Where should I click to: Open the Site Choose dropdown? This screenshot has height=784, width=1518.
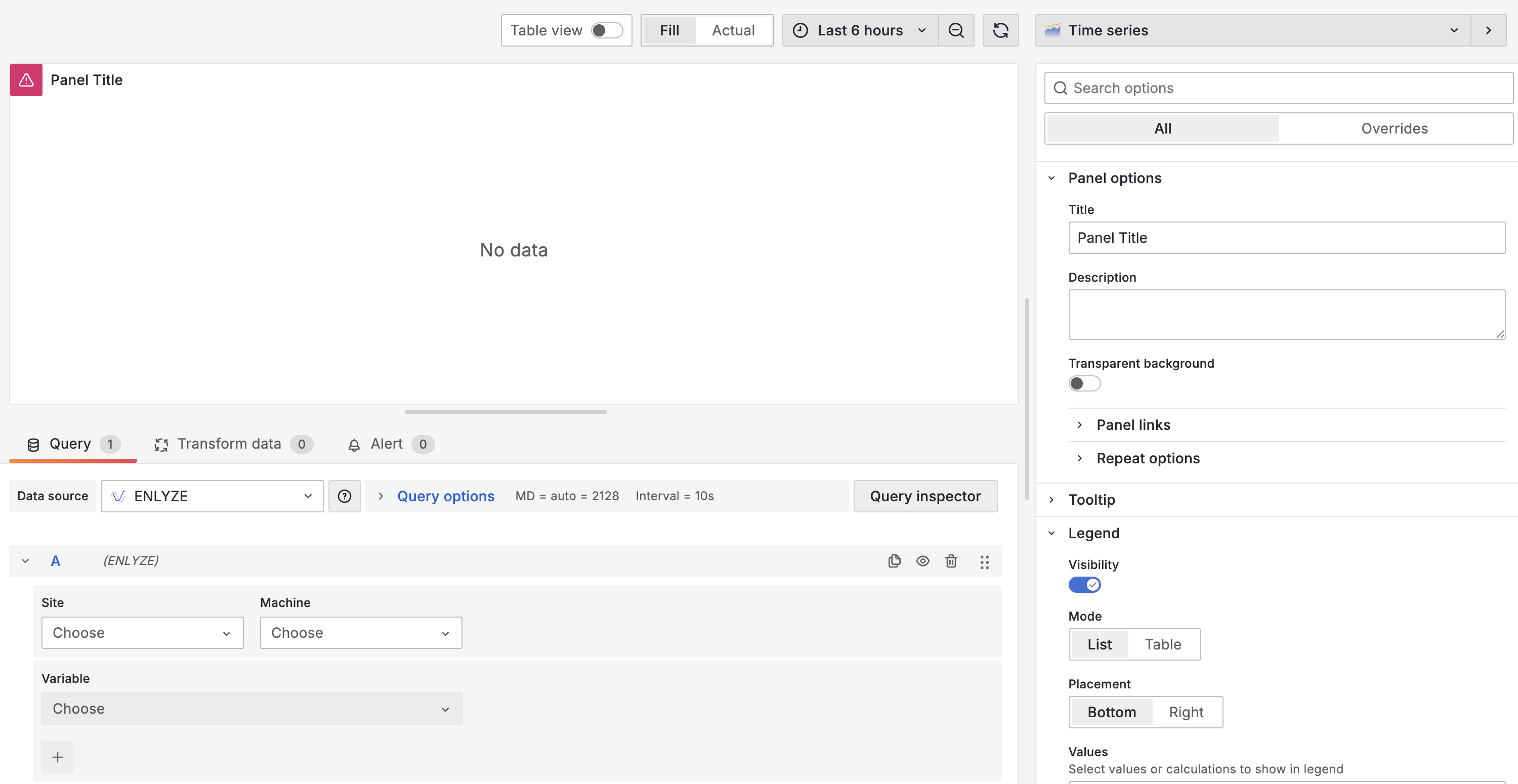(142, 633)
